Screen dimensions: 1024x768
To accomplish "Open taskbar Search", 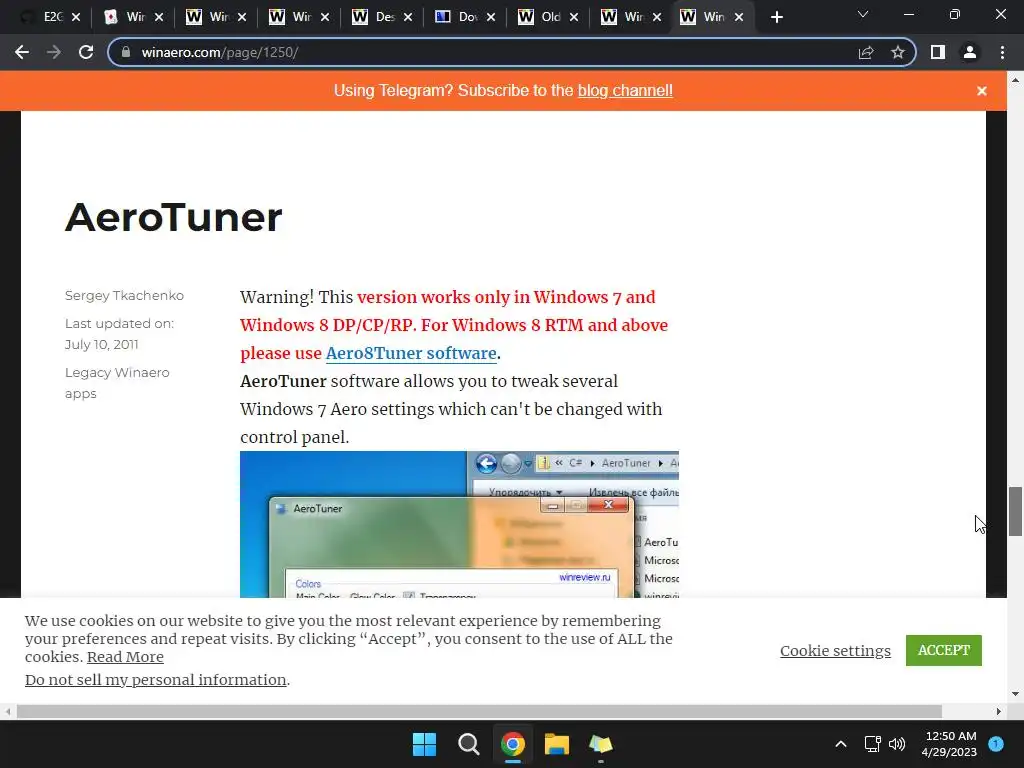I will pyautogui.click(x=468, y=744).
